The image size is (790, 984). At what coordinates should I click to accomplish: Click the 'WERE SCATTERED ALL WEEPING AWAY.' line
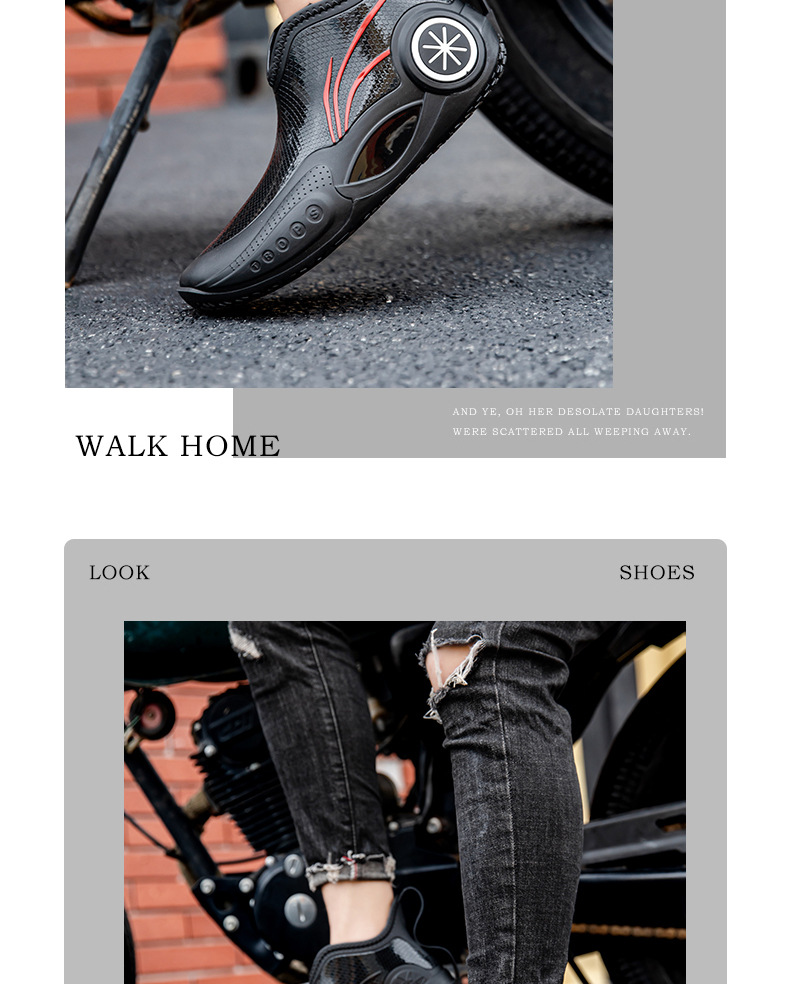click(572, 432)
